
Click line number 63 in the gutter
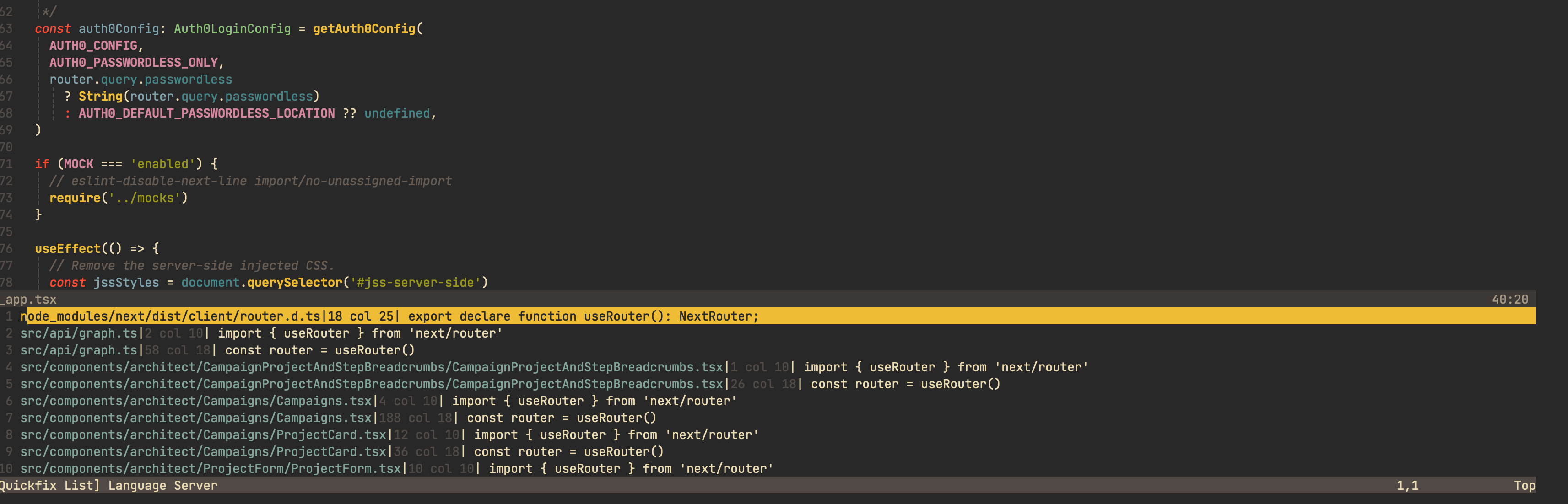[x=8, y=28]
